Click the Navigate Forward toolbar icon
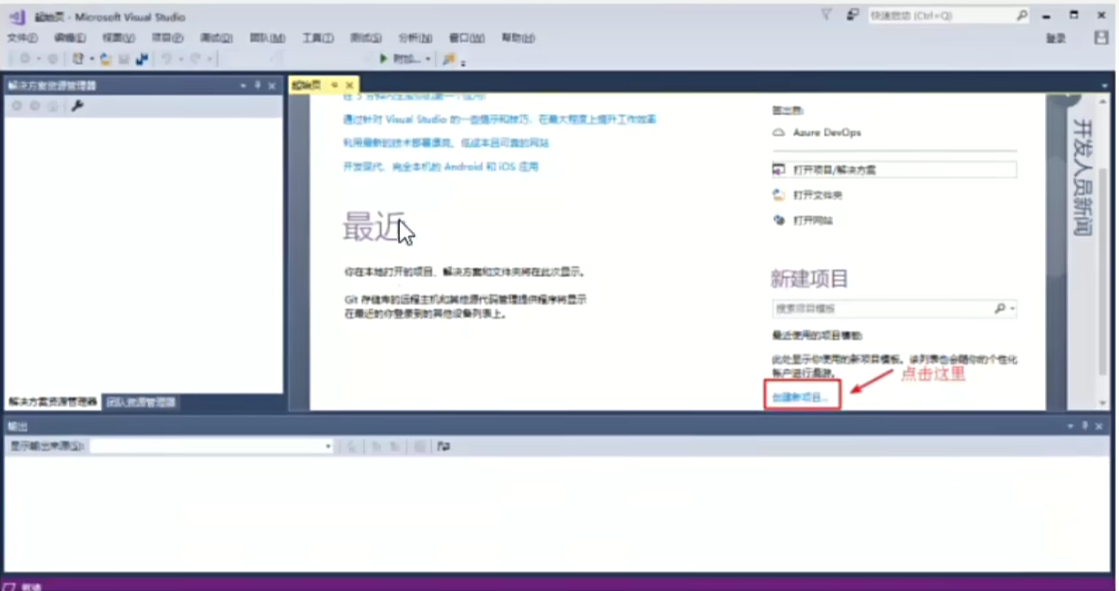 (52, 59)
